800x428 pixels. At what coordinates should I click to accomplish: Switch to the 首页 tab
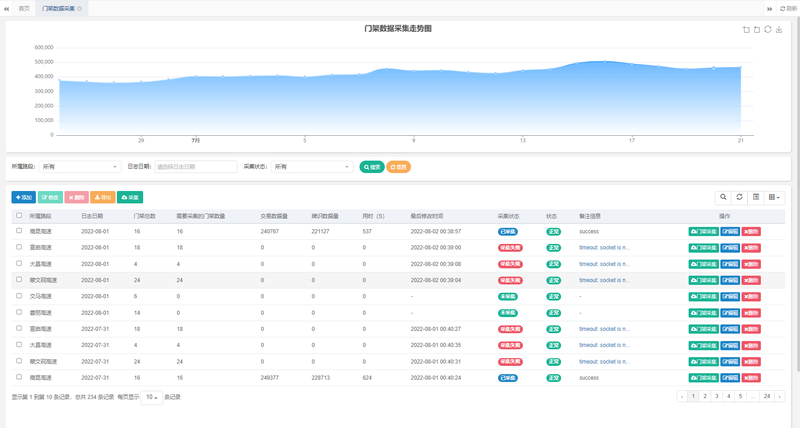[x=24, y=9]
